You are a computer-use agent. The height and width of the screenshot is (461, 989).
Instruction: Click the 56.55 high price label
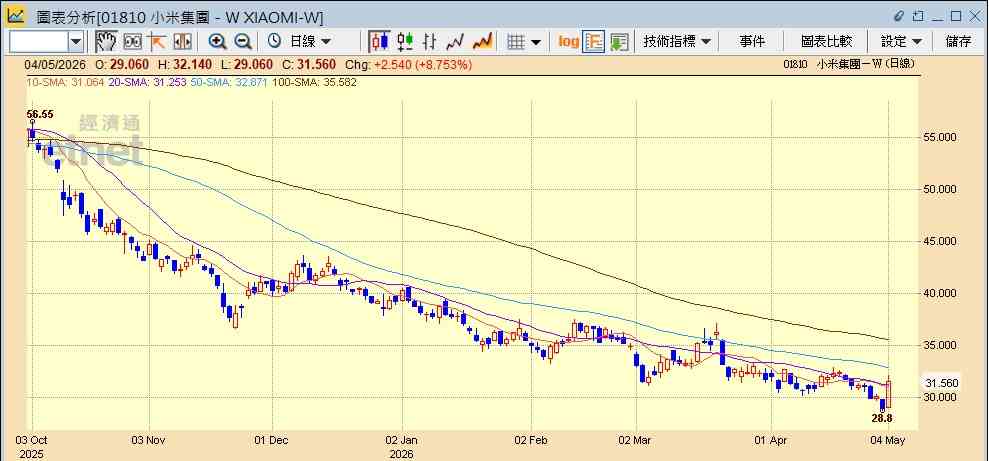point(40,115)
